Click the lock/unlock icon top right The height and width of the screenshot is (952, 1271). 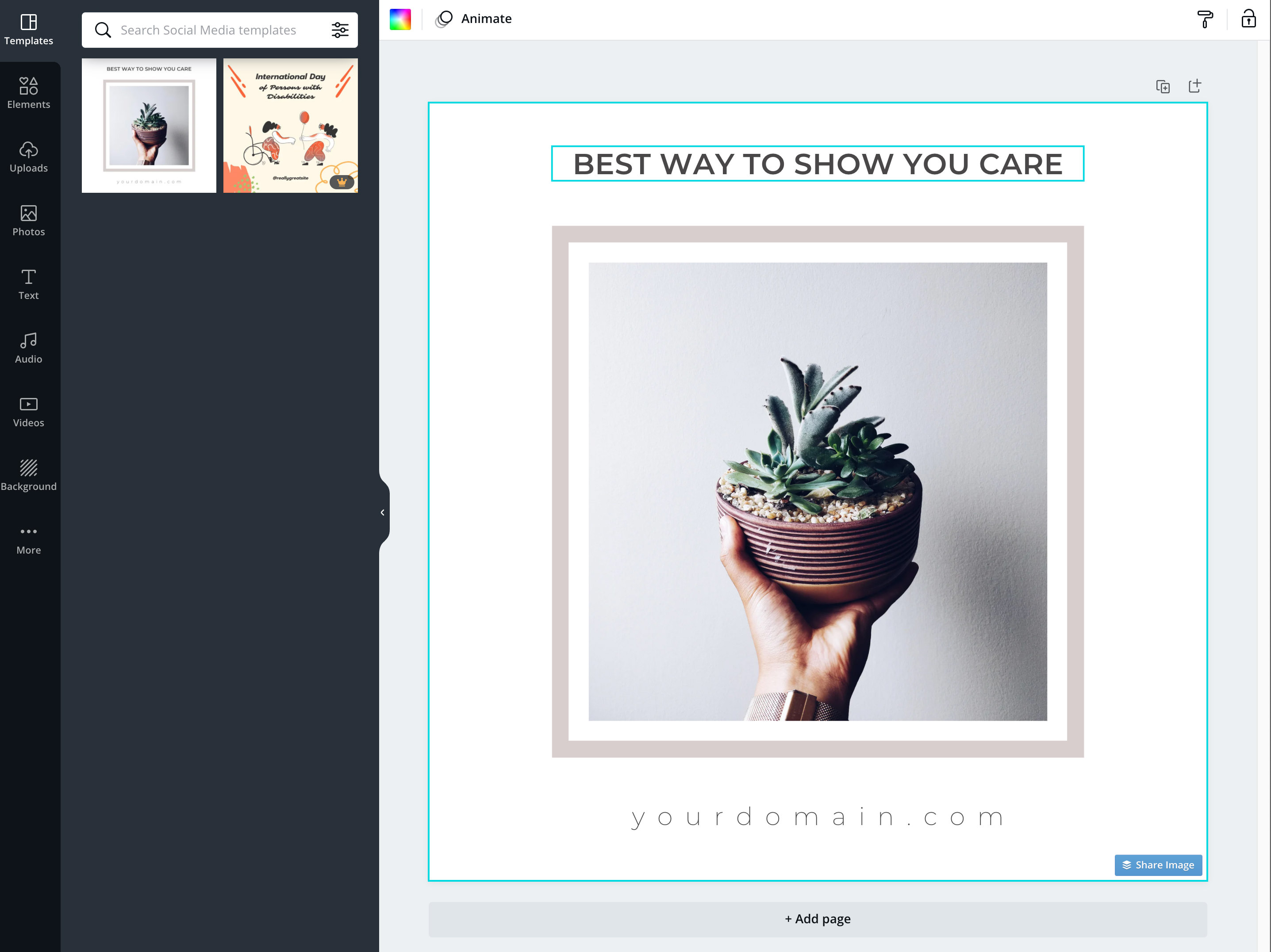point(1249,18)
